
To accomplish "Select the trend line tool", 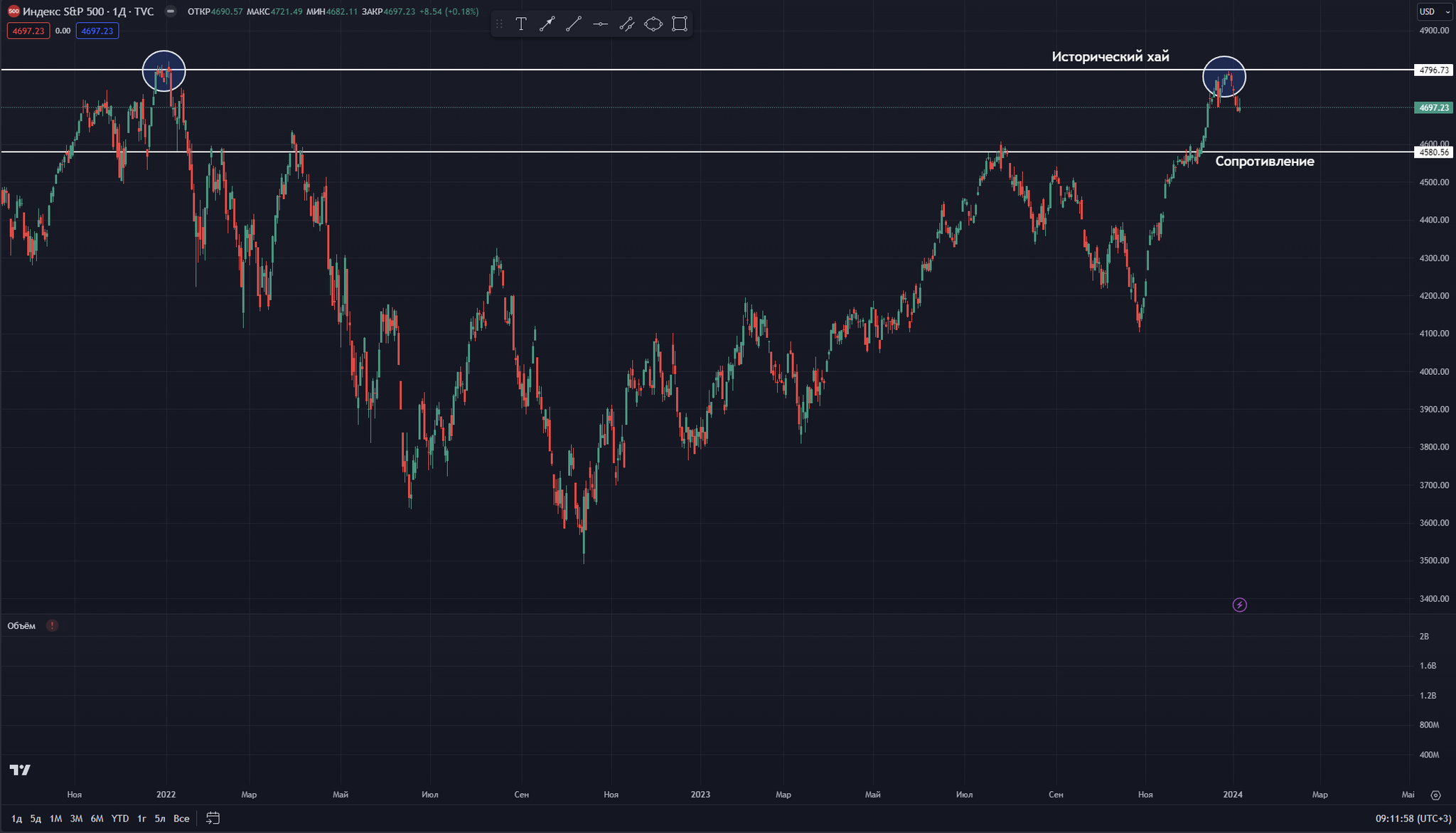I will coord(573,24).
